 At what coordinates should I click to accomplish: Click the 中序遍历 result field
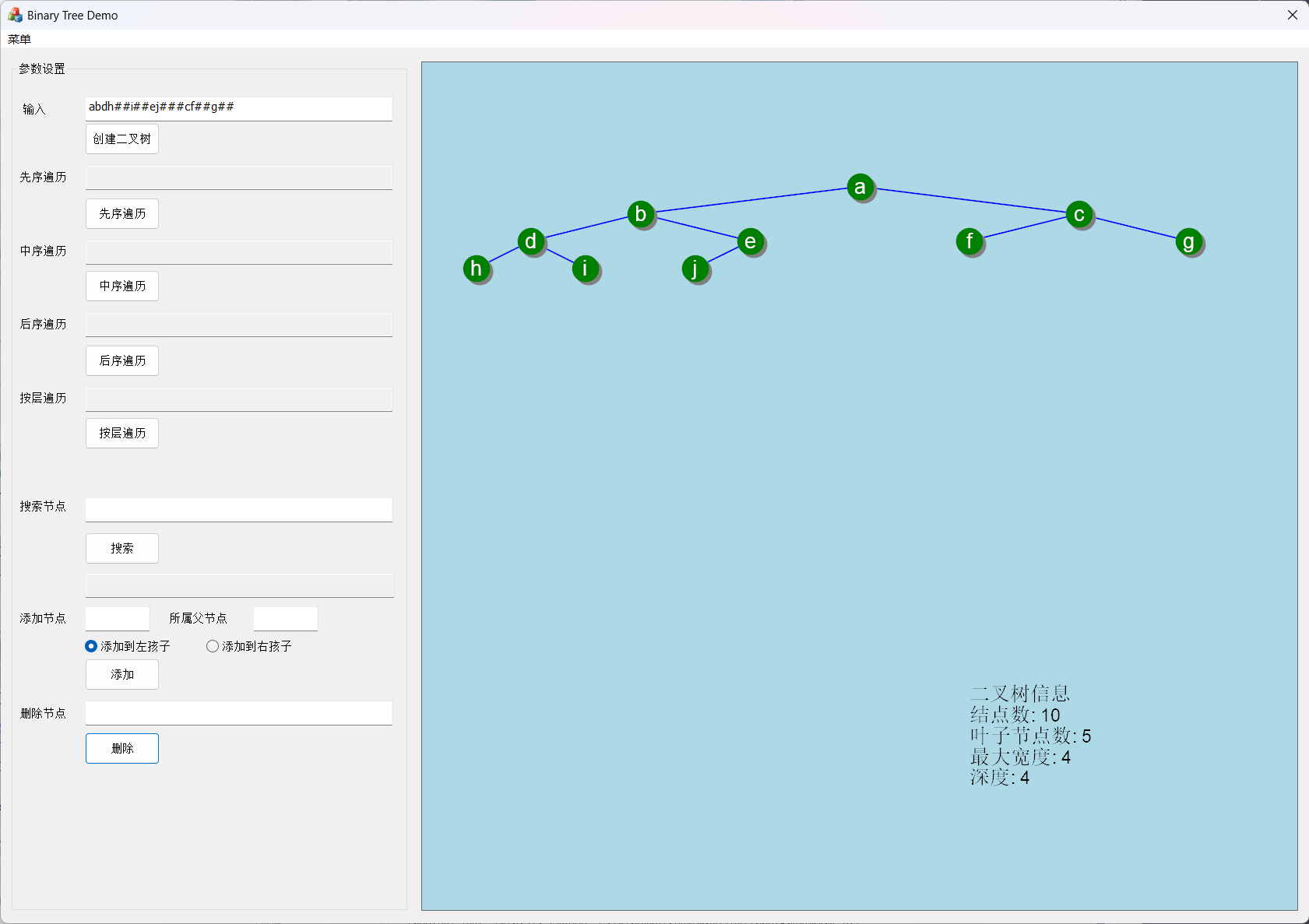(x=239, y=252)
